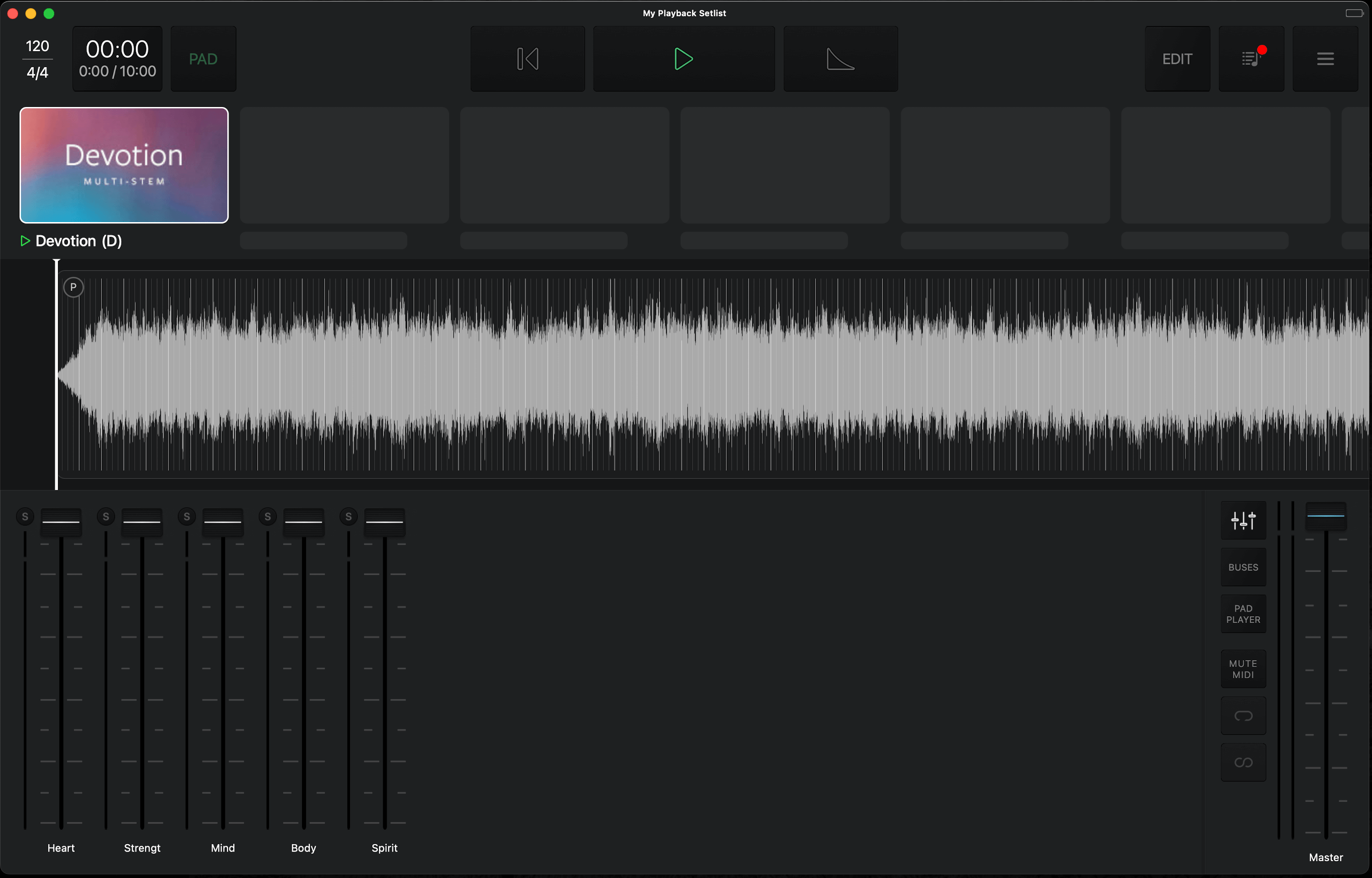Viewport: 1372px width, 878px height.
Task: Open the mixer settings sliders icon
Action: tap(1242, 520)
